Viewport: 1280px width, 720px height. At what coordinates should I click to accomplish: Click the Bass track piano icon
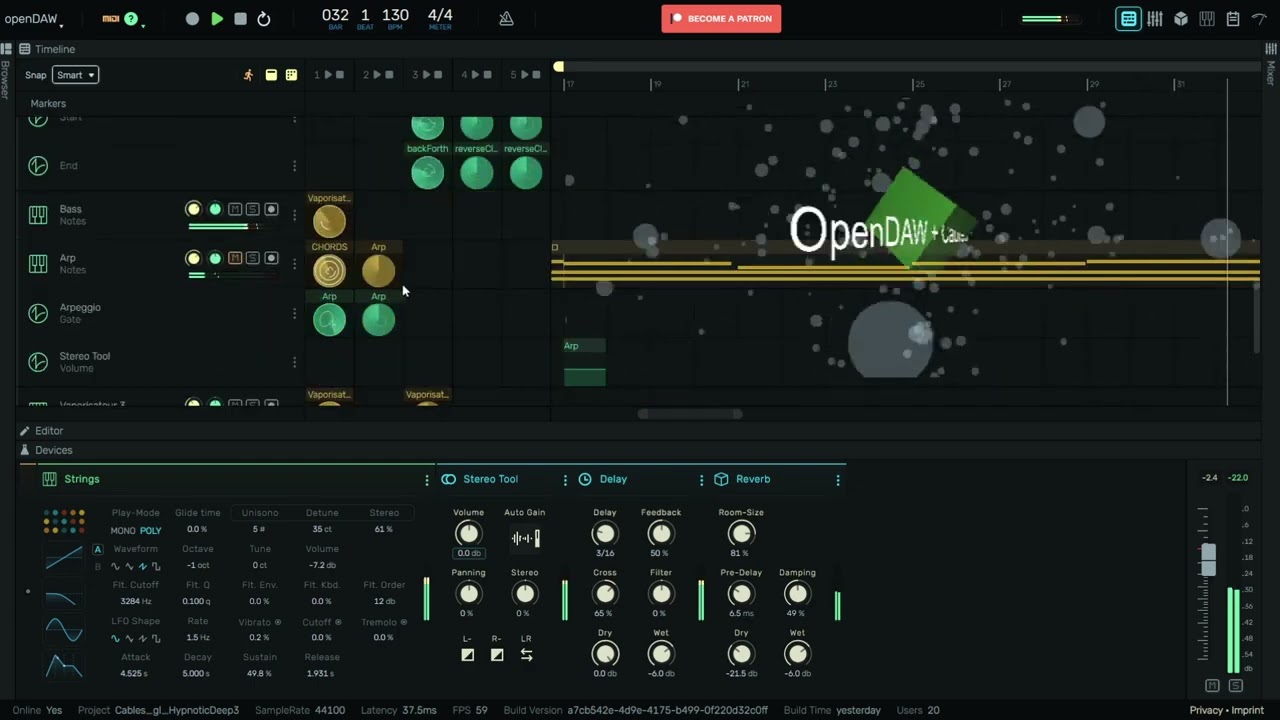click(38, 215)
